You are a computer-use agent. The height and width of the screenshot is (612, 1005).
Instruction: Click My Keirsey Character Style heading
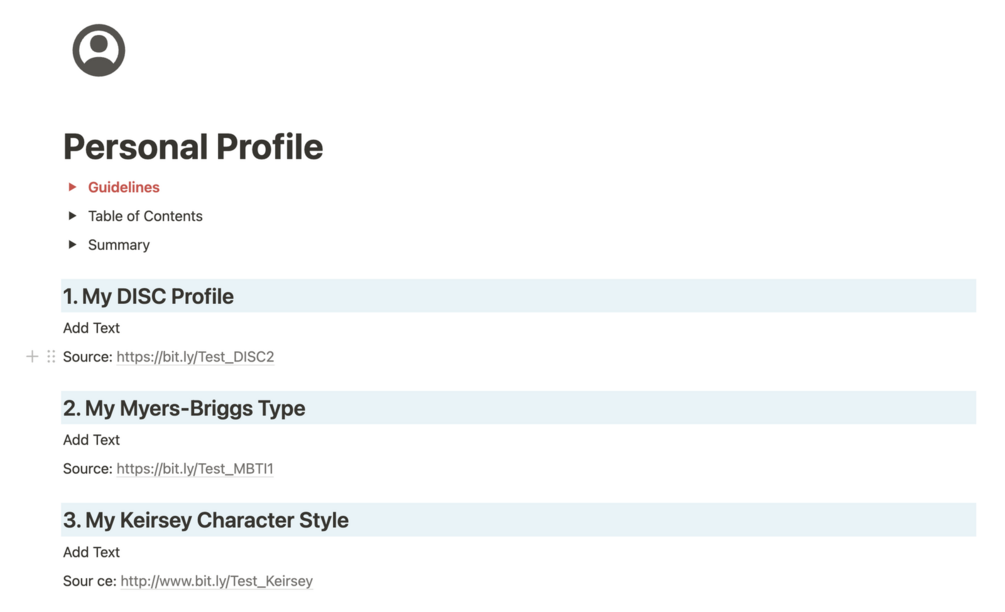click(x=206, y=520)
